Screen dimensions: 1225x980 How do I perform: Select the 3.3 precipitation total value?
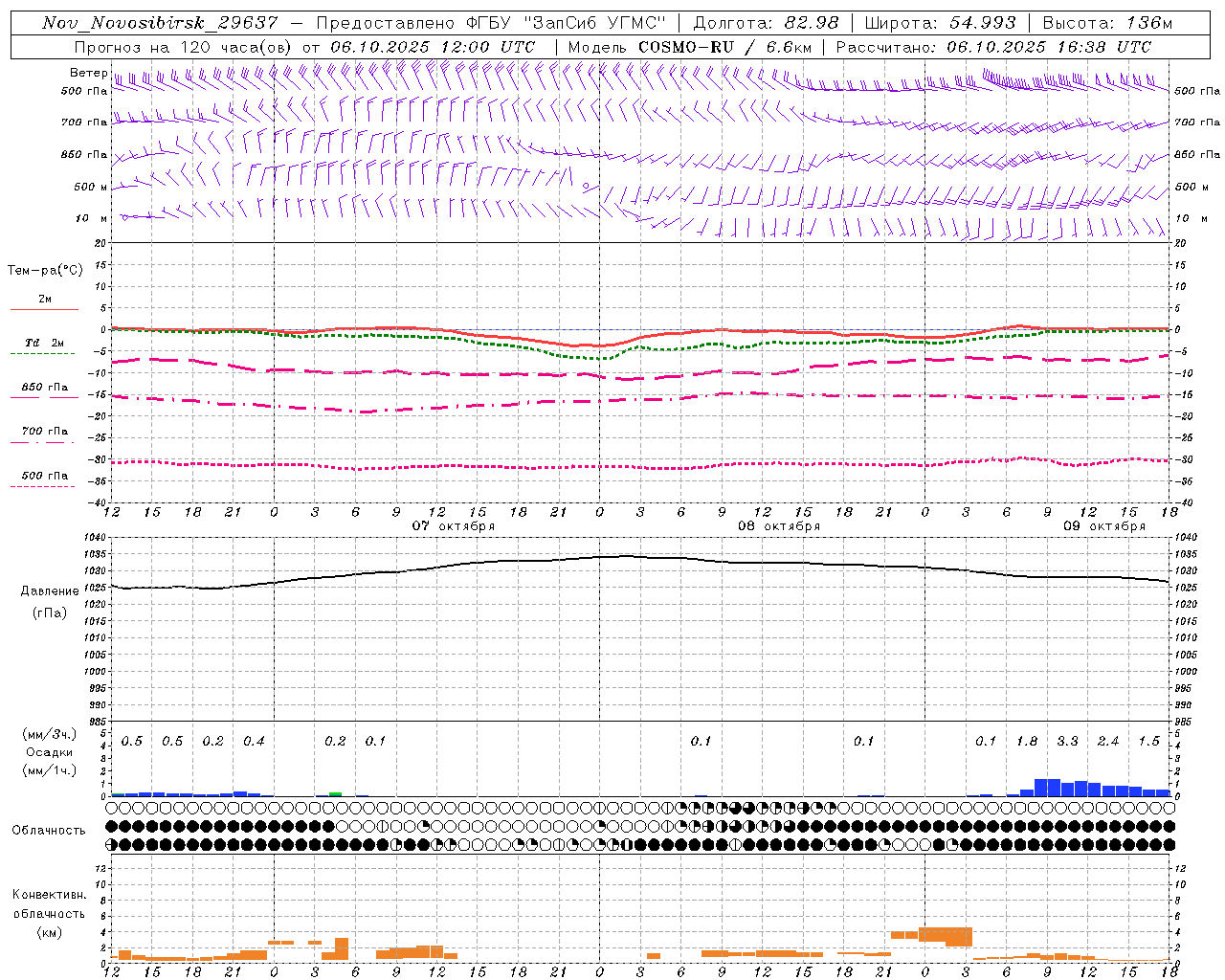pos(1067,741)
